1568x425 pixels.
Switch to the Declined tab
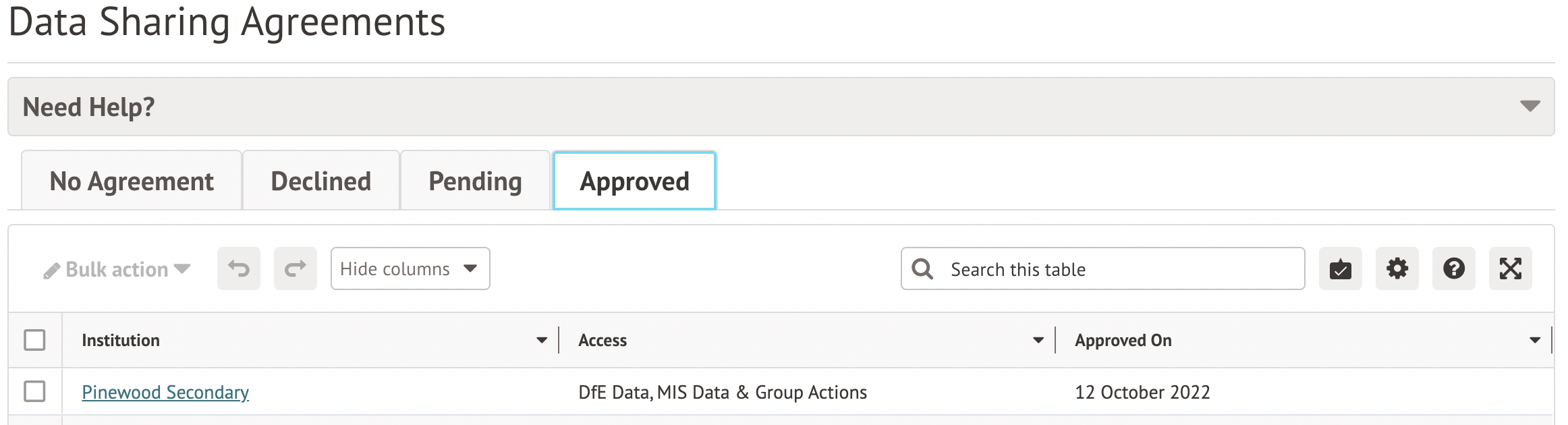pyautogui.click(x=320, y=181)
